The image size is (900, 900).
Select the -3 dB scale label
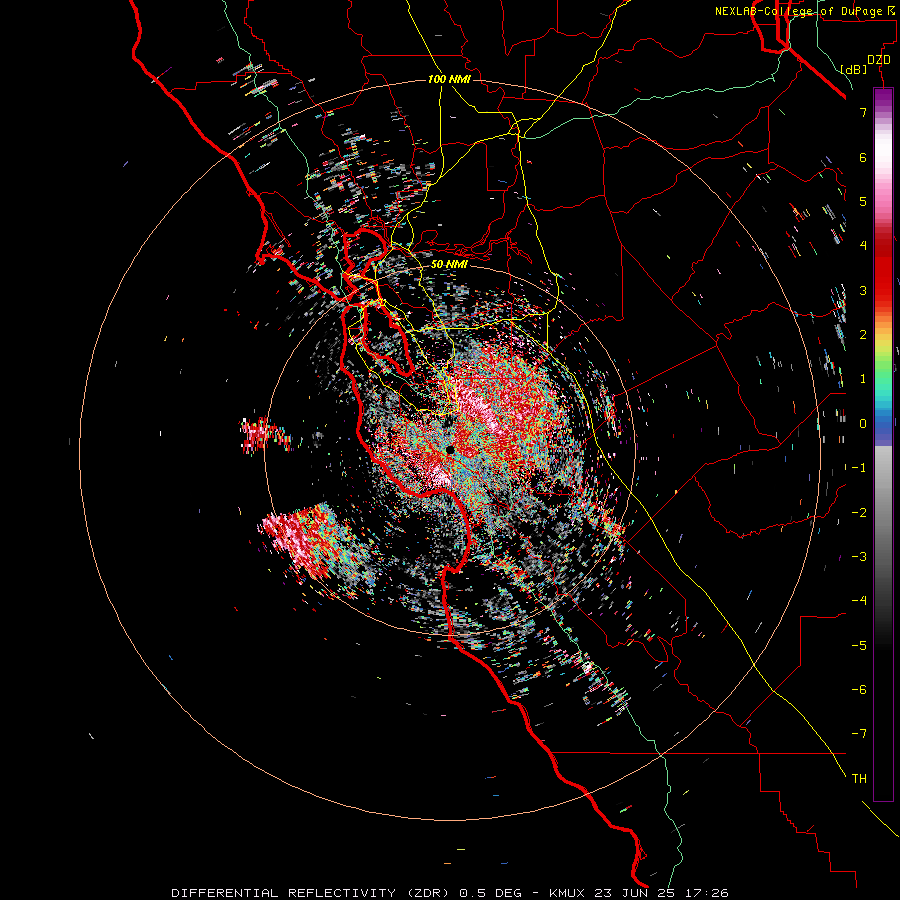coord(859,557)
